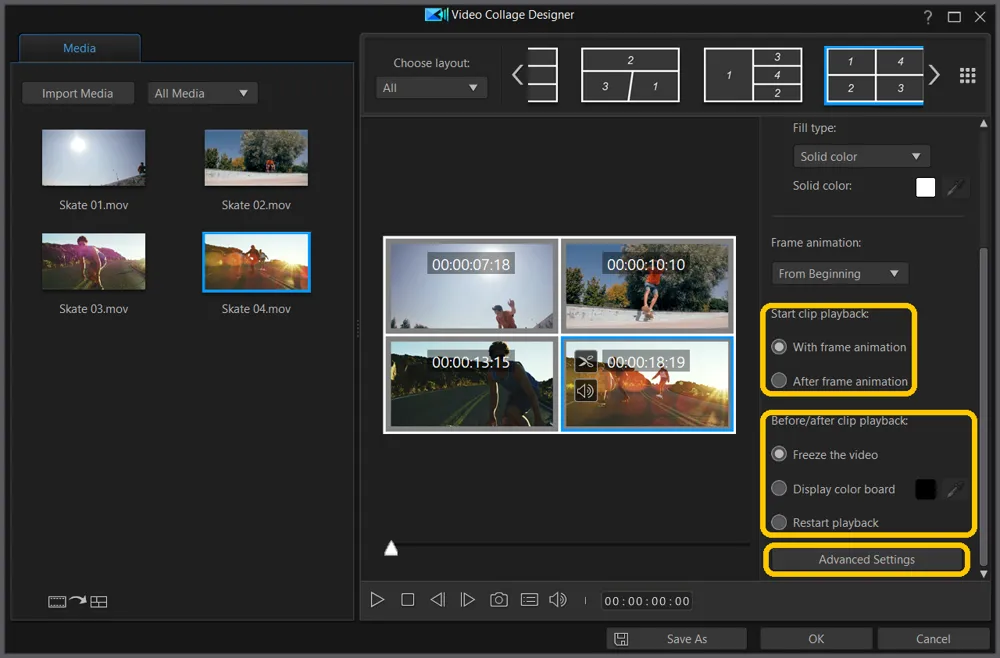Click the trim scissors icon on Skate 04 frame
This screenshot has height=658, width=1000.
tap(585, 362)
